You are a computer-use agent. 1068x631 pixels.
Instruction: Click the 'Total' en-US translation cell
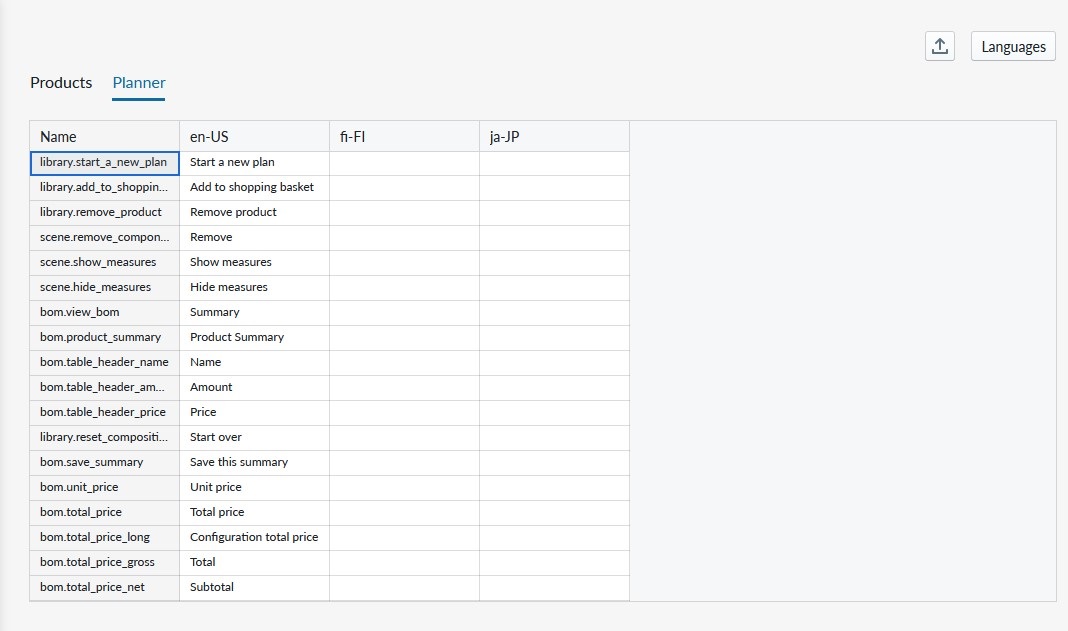click(255, 563)
